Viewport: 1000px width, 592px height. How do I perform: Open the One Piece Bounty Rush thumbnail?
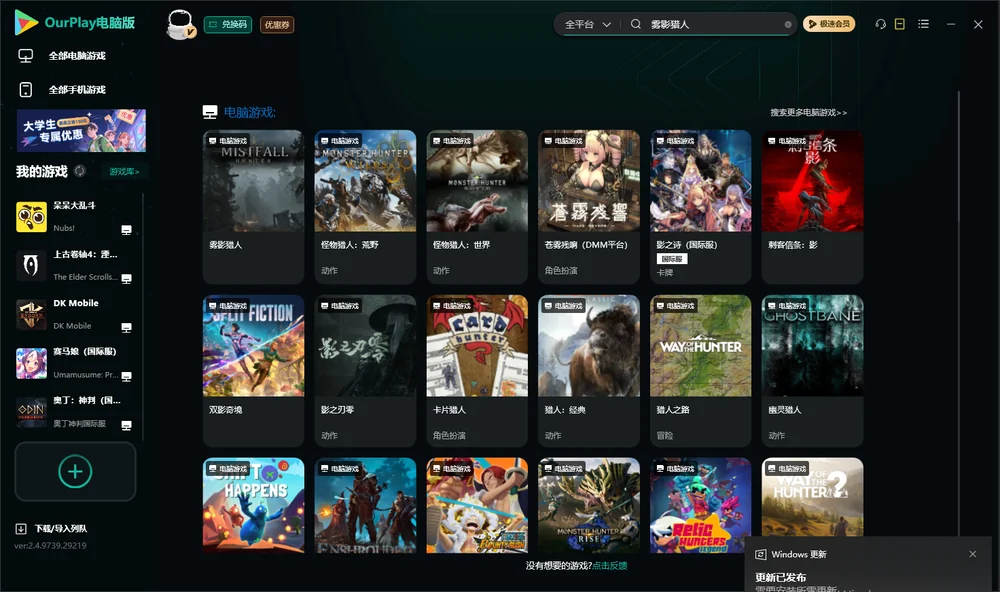(477, 505)
